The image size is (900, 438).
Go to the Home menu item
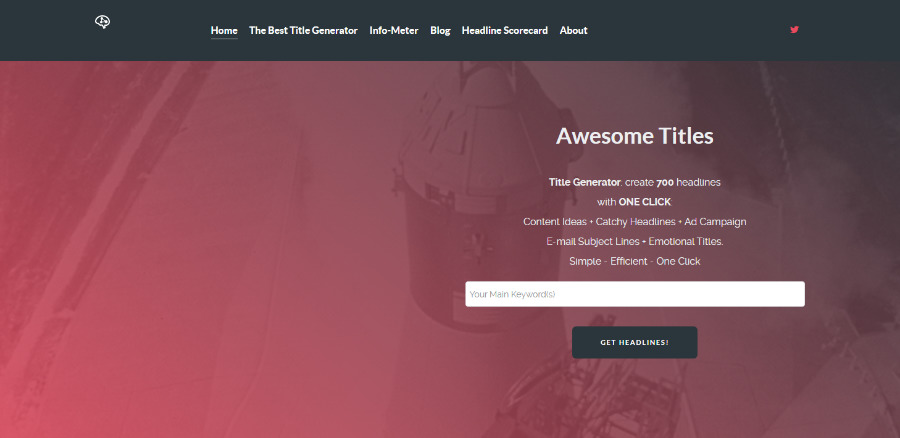[224, 30]
